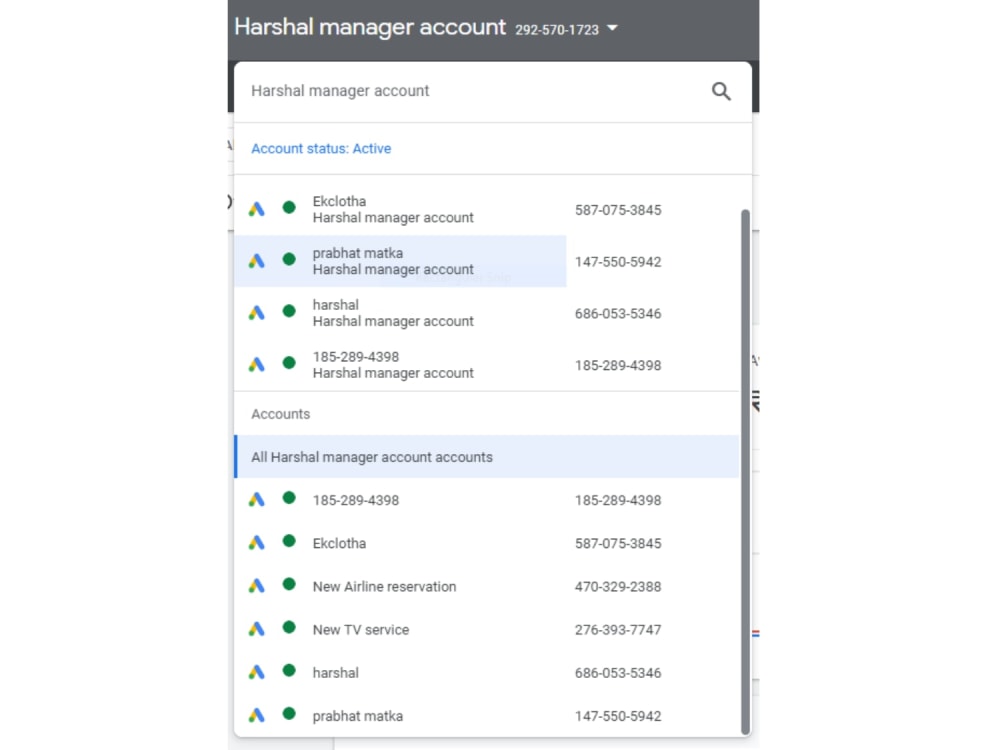Screen dimensions: 1000x750
Task: Open 185-289-4398 under the Accounts list
Action: [x=487, y=500]
